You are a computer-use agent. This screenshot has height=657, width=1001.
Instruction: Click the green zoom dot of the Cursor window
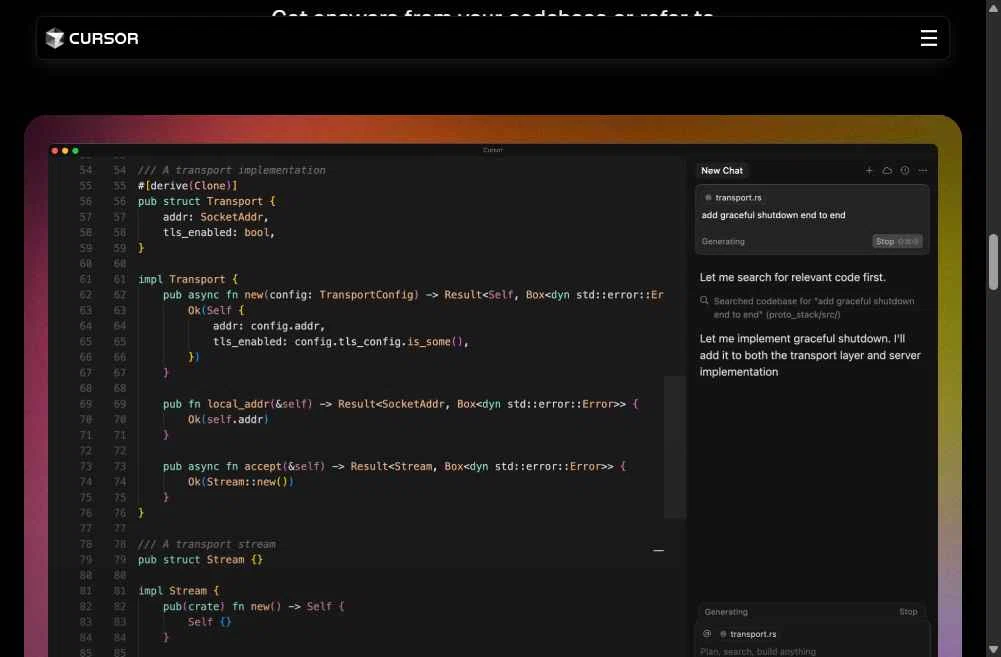[75, 151]
